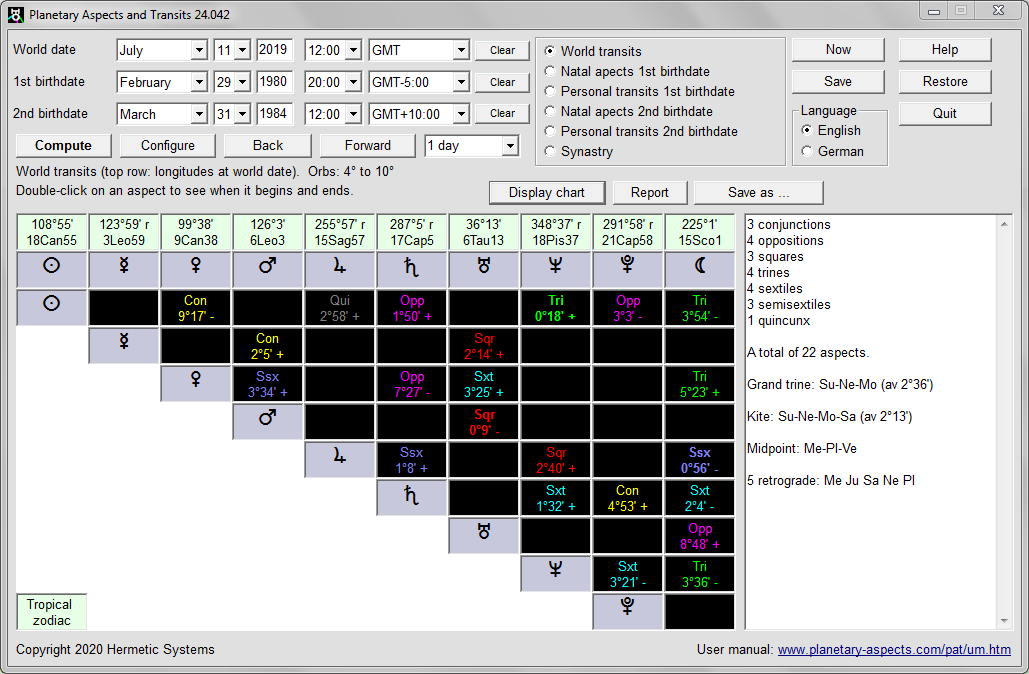1029x674 pixels.
Task: Select the Sun glyph in the top planet row
Action: click(51, 269)
